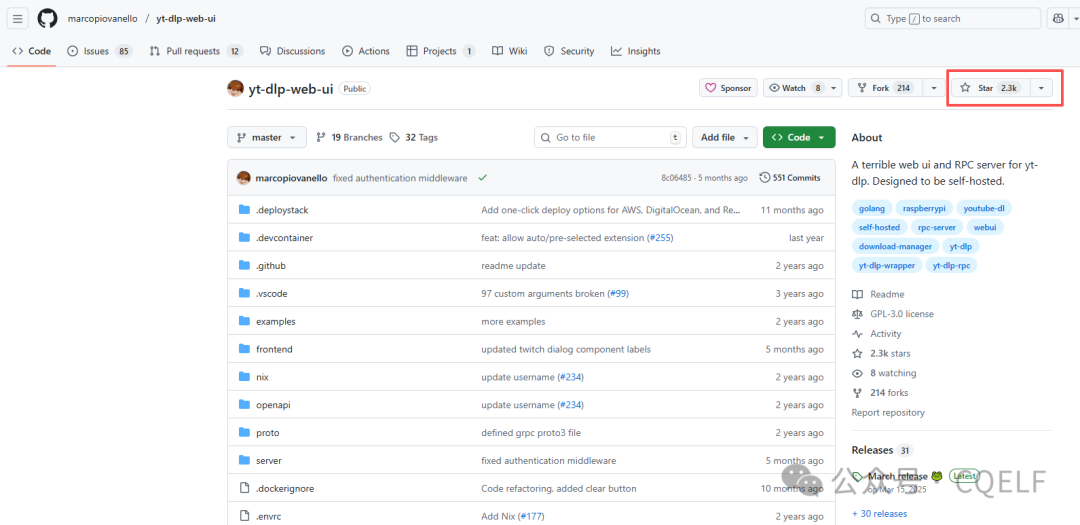
Task: Open the hamburger navigation menu
Action: (x=18, y=18)
